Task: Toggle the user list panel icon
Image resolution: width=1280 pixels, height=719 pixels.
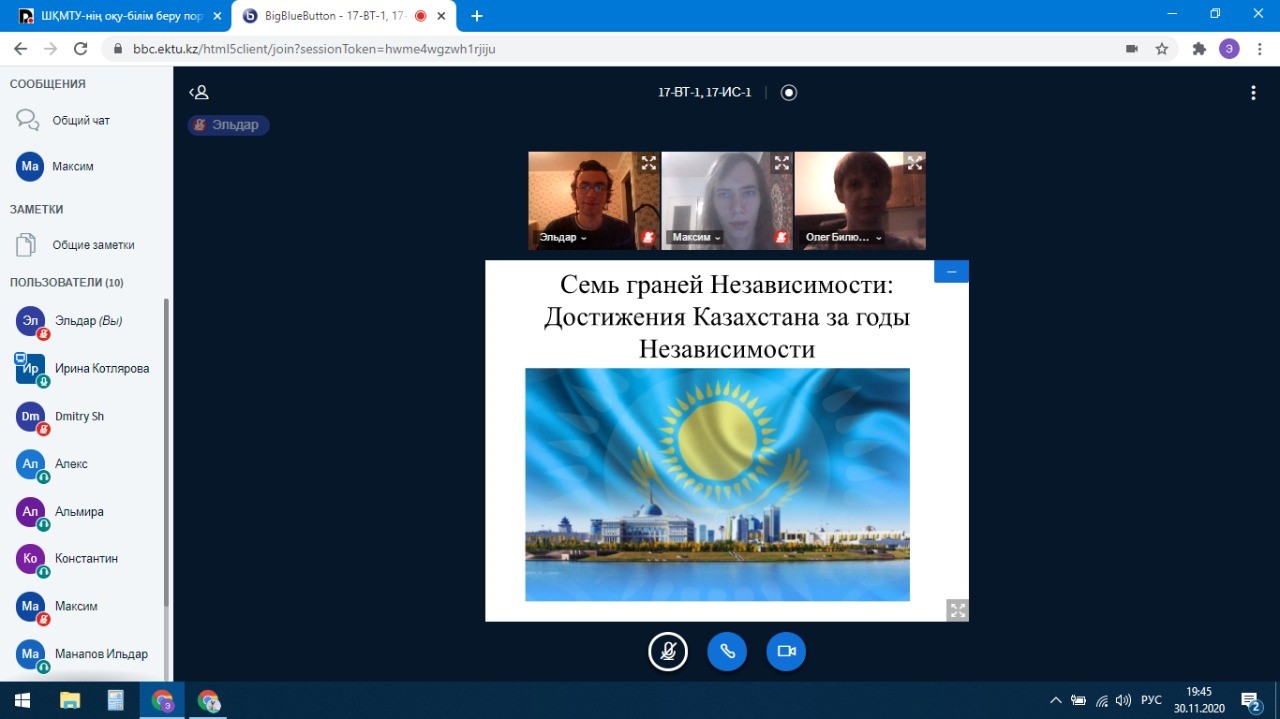Action: 199,93
